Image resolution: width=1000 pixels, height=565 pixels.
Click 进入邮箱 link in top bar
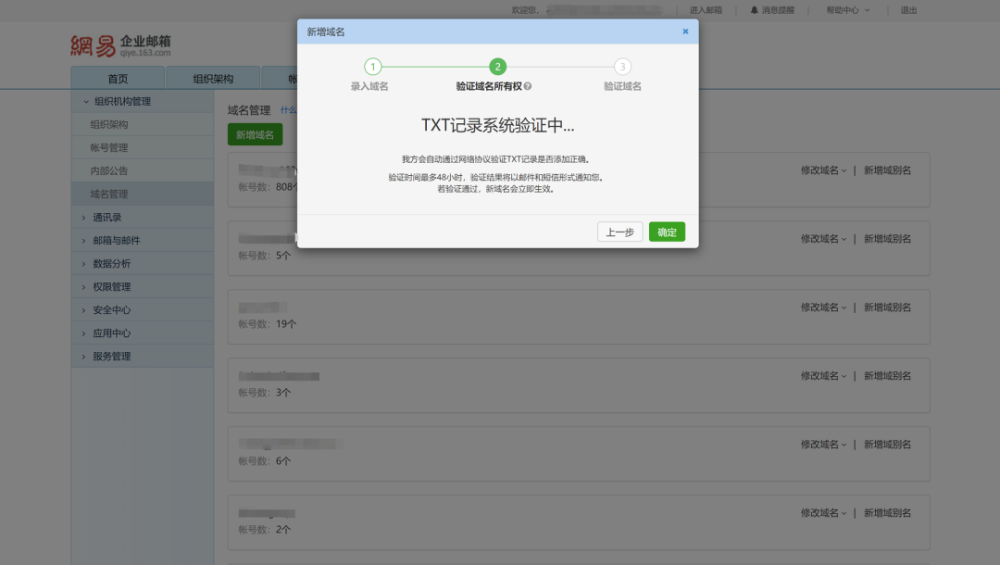tap(705, 10)
